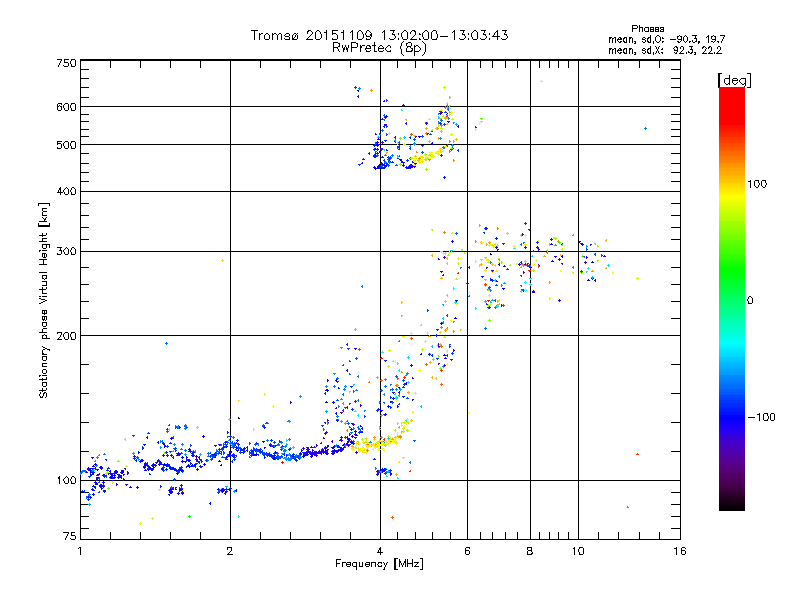Click the y-axis tick label '400'
The image size is (800, 600).
(x=67, y=192)
